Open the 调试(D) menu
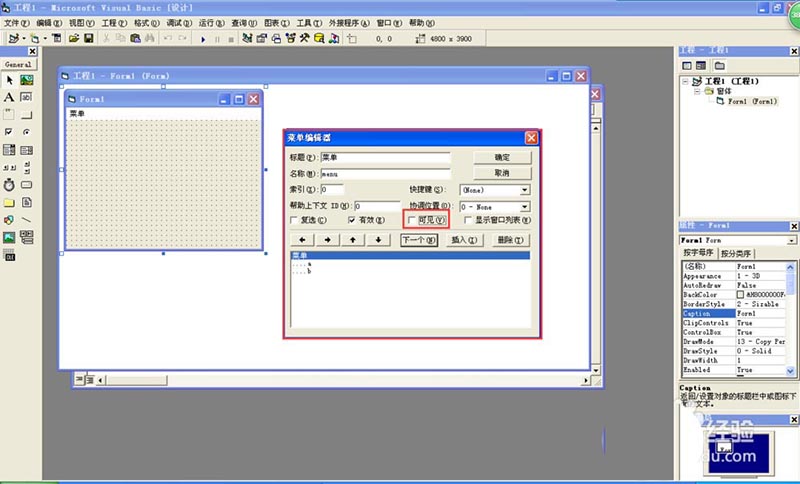Screen dimensions: 800x484 [179, 23]
